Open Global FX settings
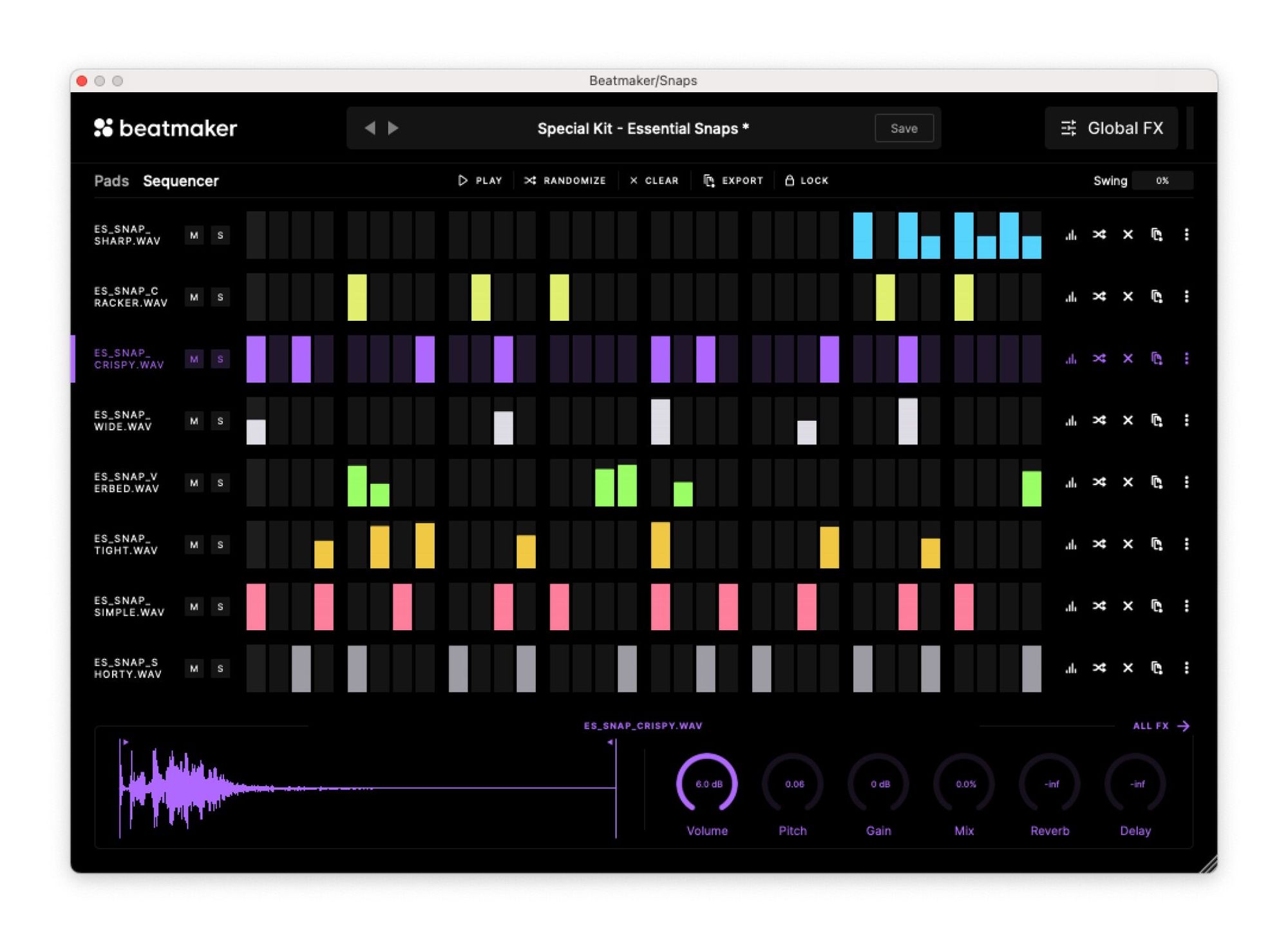The width and height of the screenshot is (1288, 951). pyautogui.click(x=1112, y=128)
